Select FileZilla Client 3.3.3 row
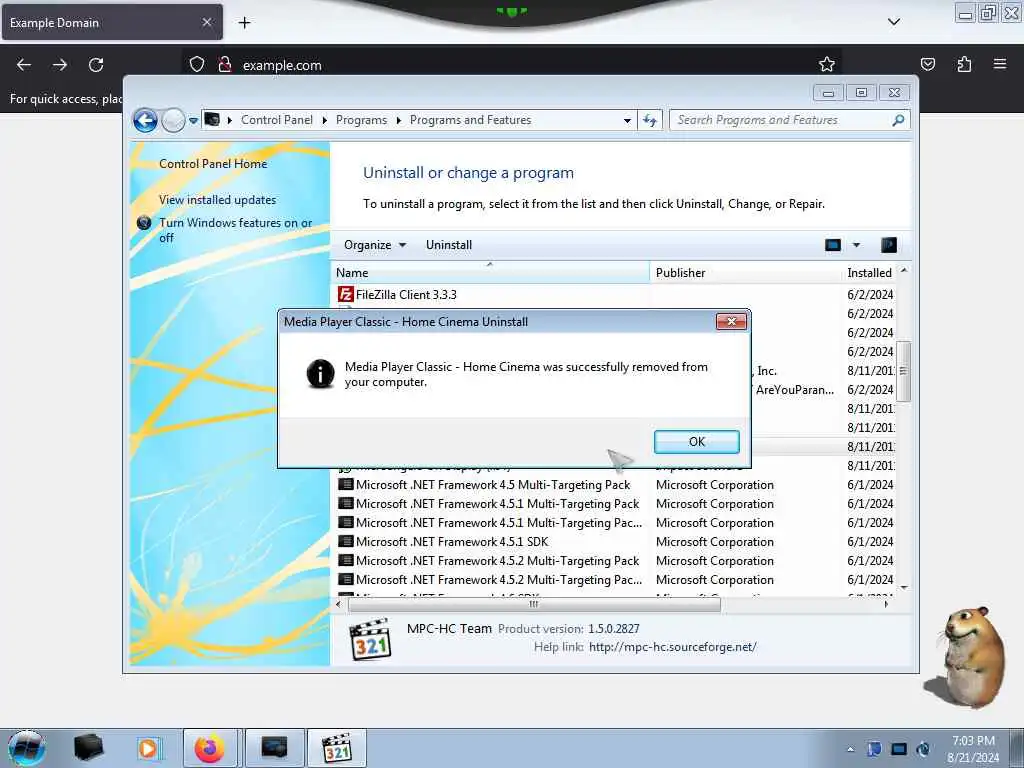The height and width of the screenshot is (768, 1024). pyautogui.click(x=614, y=295)
